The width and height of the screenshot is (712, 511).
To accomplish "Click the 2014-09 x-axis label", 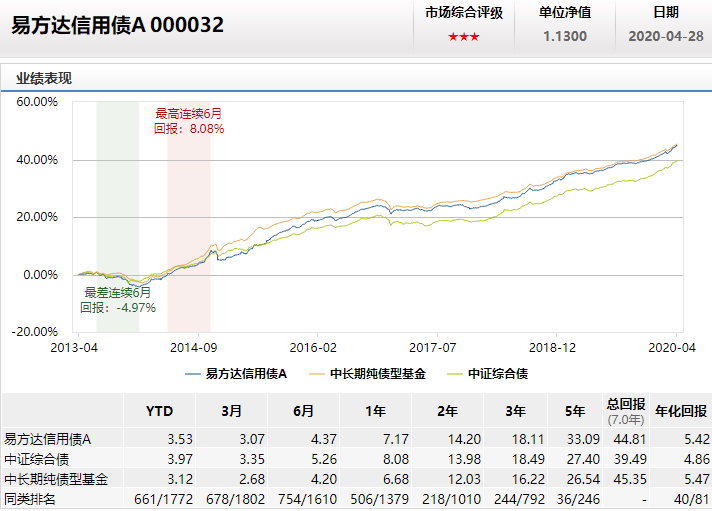I will (194, 348).
